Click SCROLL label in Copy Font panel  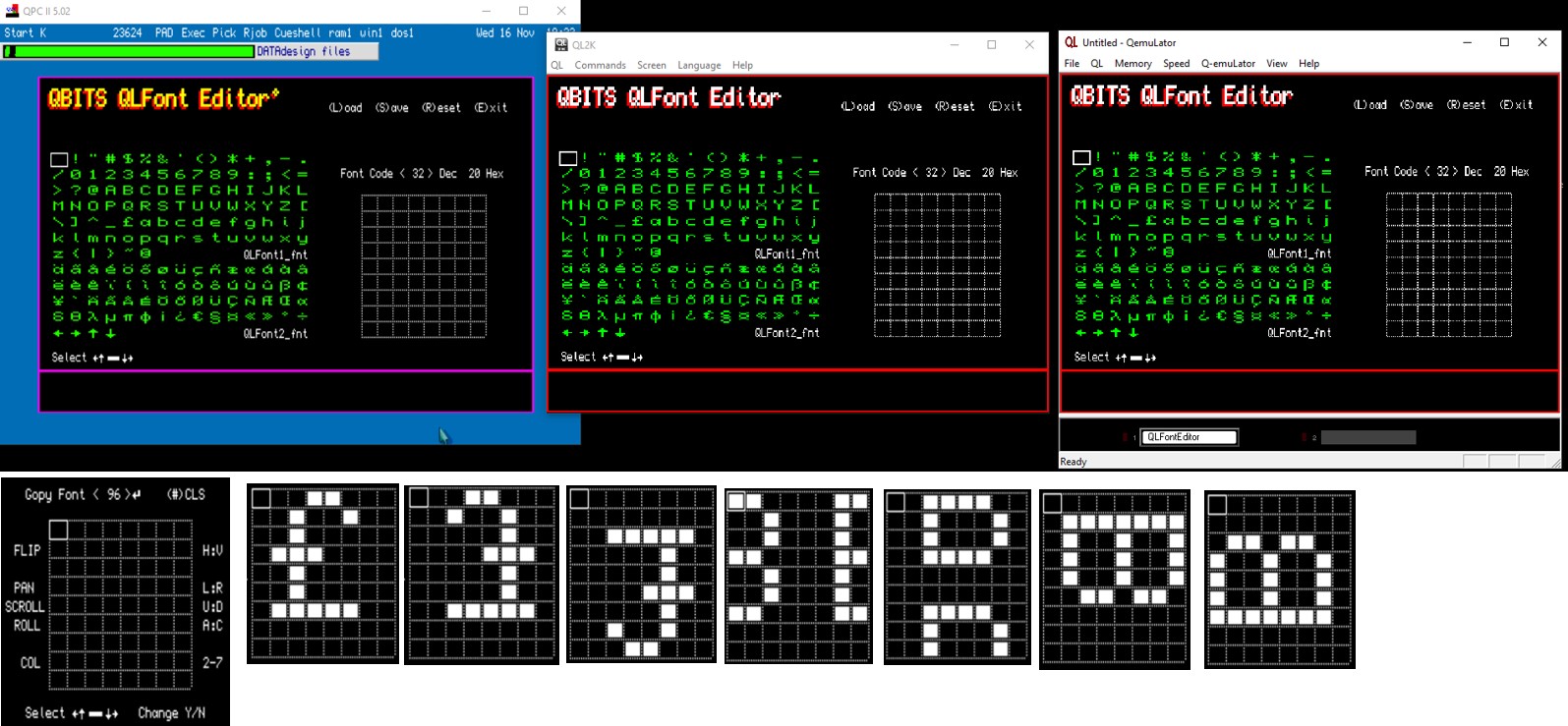(x=25, y=607)
